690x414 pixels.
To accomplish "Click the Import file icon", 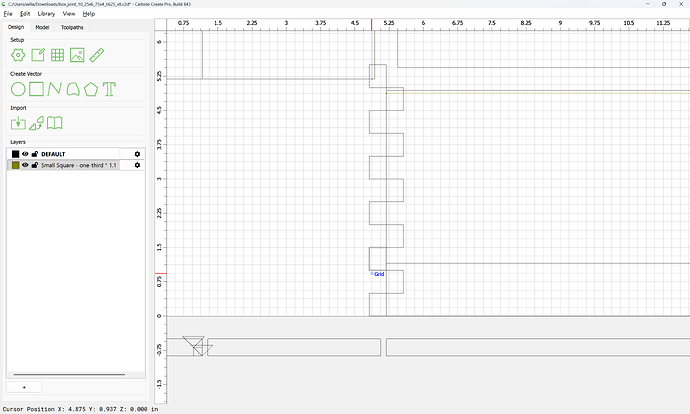I will pyautogui.click(x=18, y=123).
